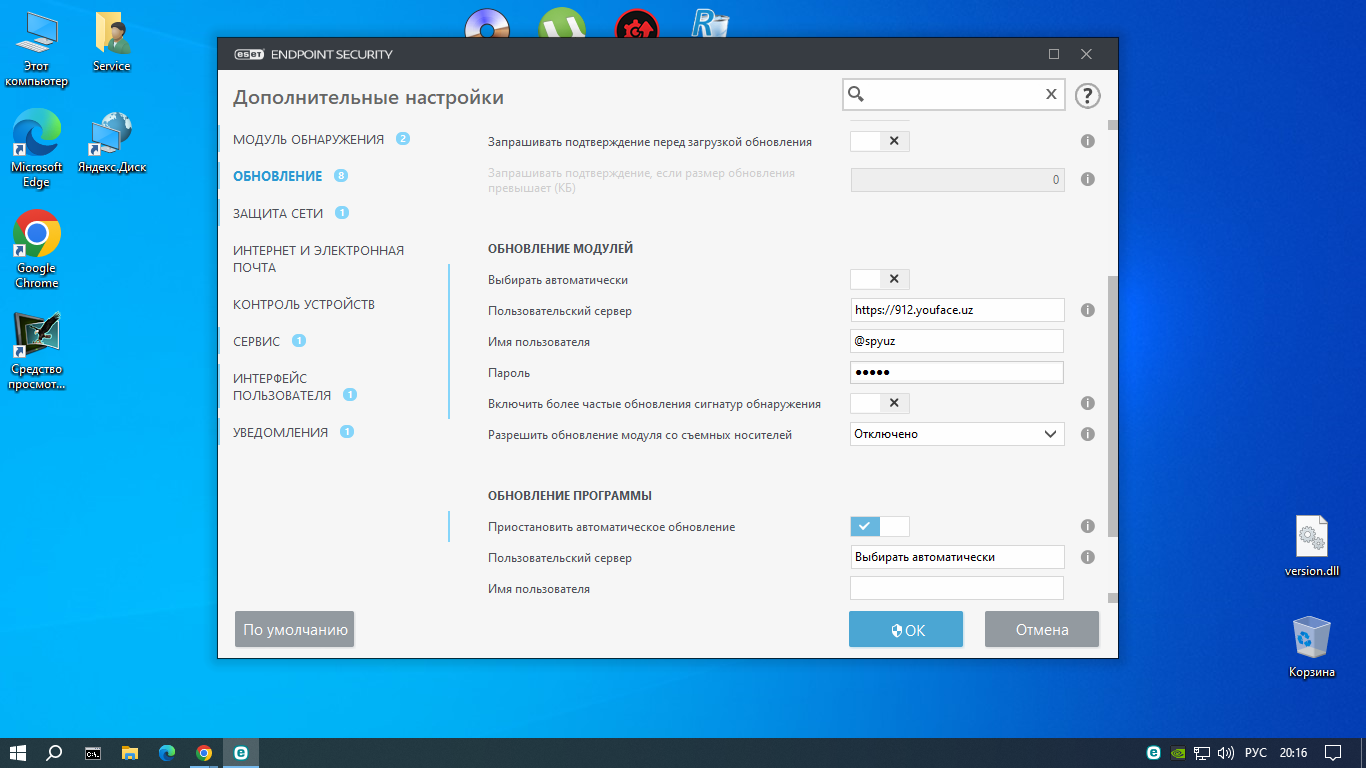The height and width of the screenshot is (768, 1366).
Task: Confirm settings with OK button
Action: [906, 630]
